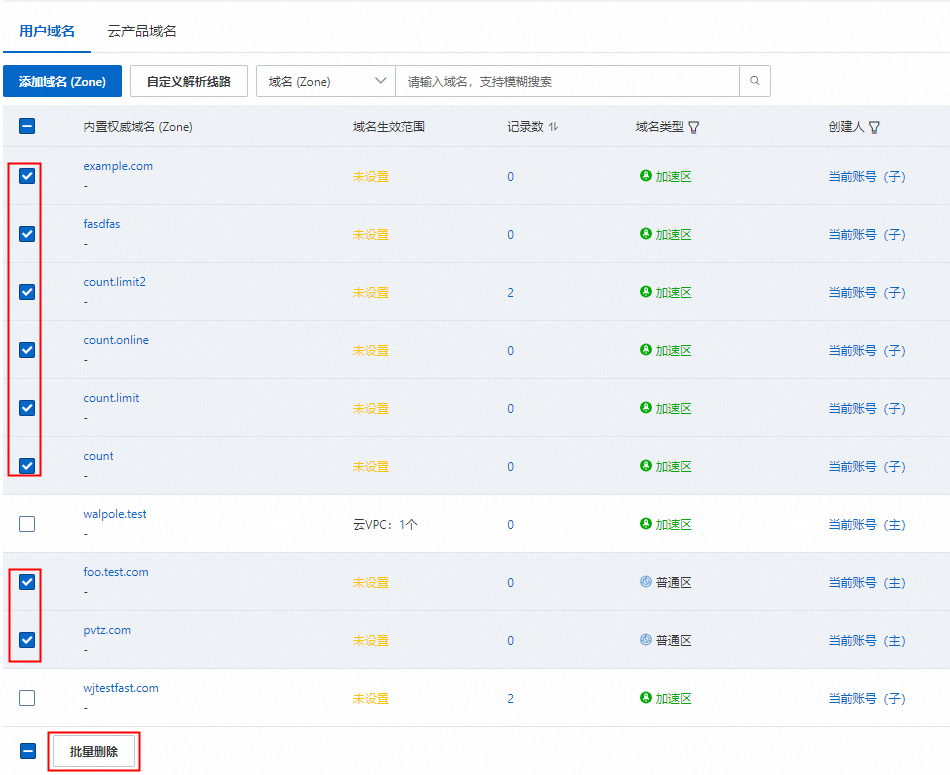Click accelerated zone icon in count.online row
Screen dimensions: 950x775
646,350
